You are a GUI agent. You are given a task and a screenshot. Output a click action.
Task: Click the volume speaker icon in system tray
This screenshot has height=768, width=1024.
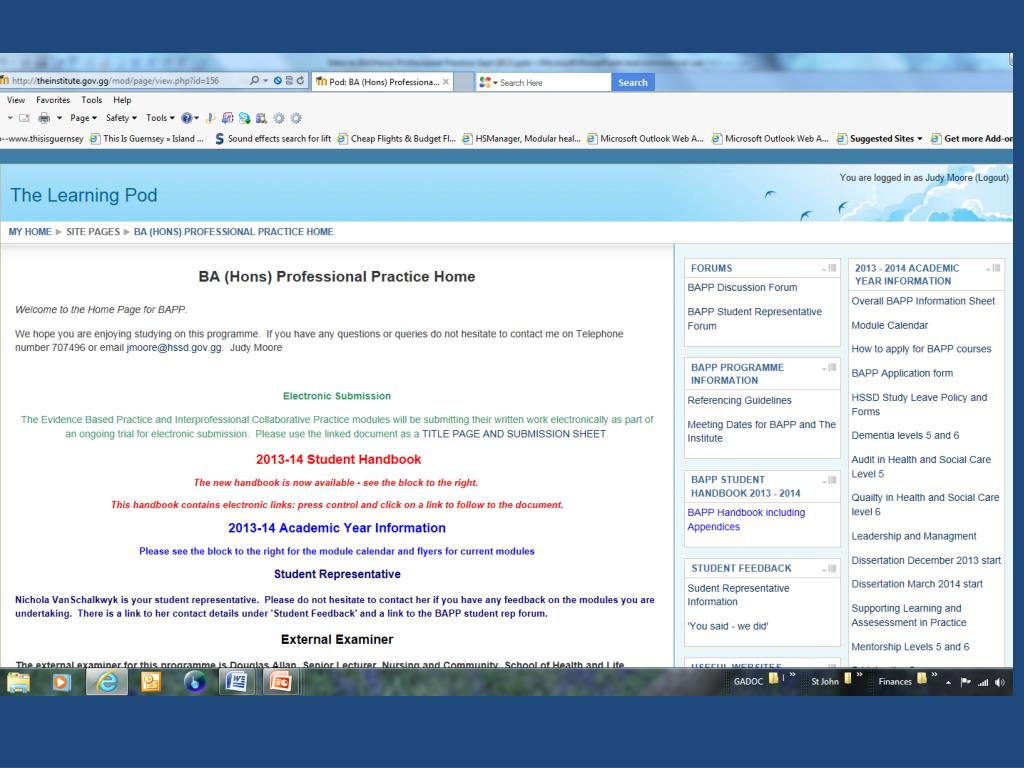(1000, 682)
